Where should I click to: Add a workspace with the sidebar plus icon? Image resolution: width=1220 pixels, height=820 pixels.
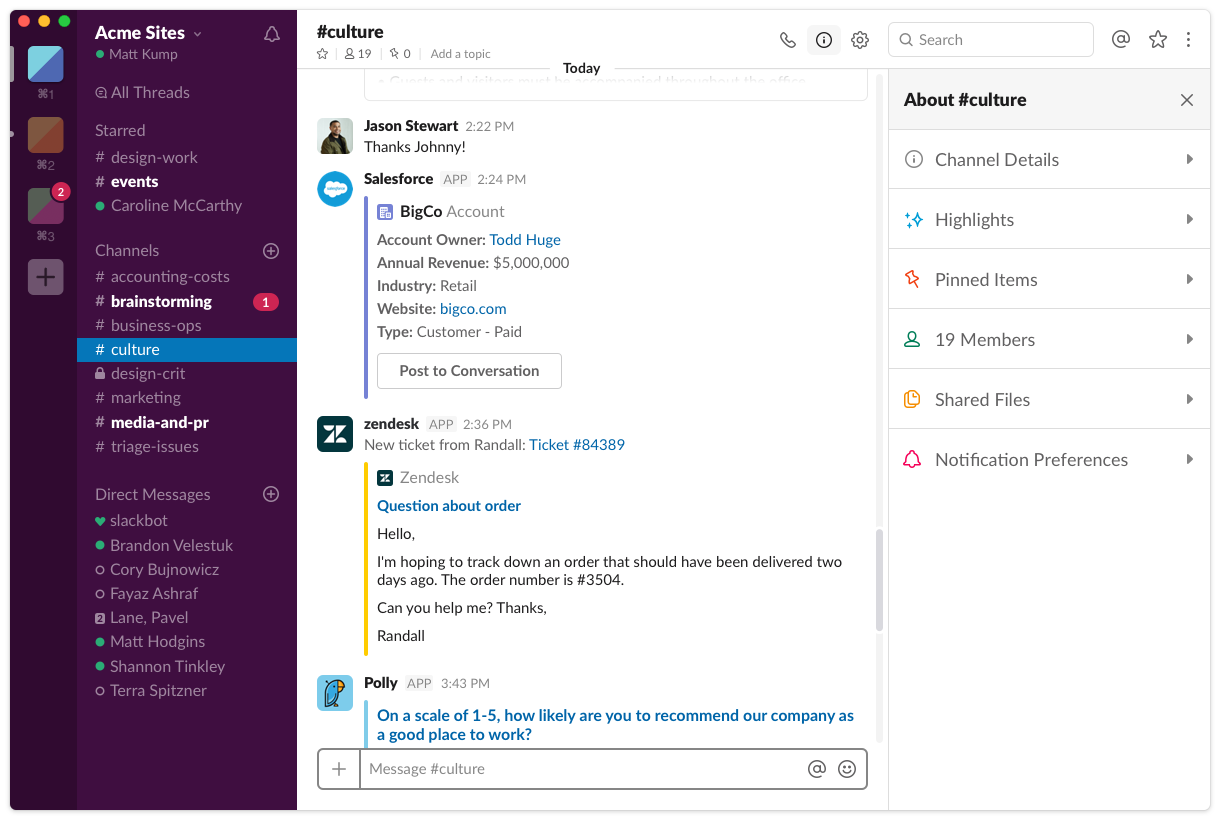[x=45, y=277]
